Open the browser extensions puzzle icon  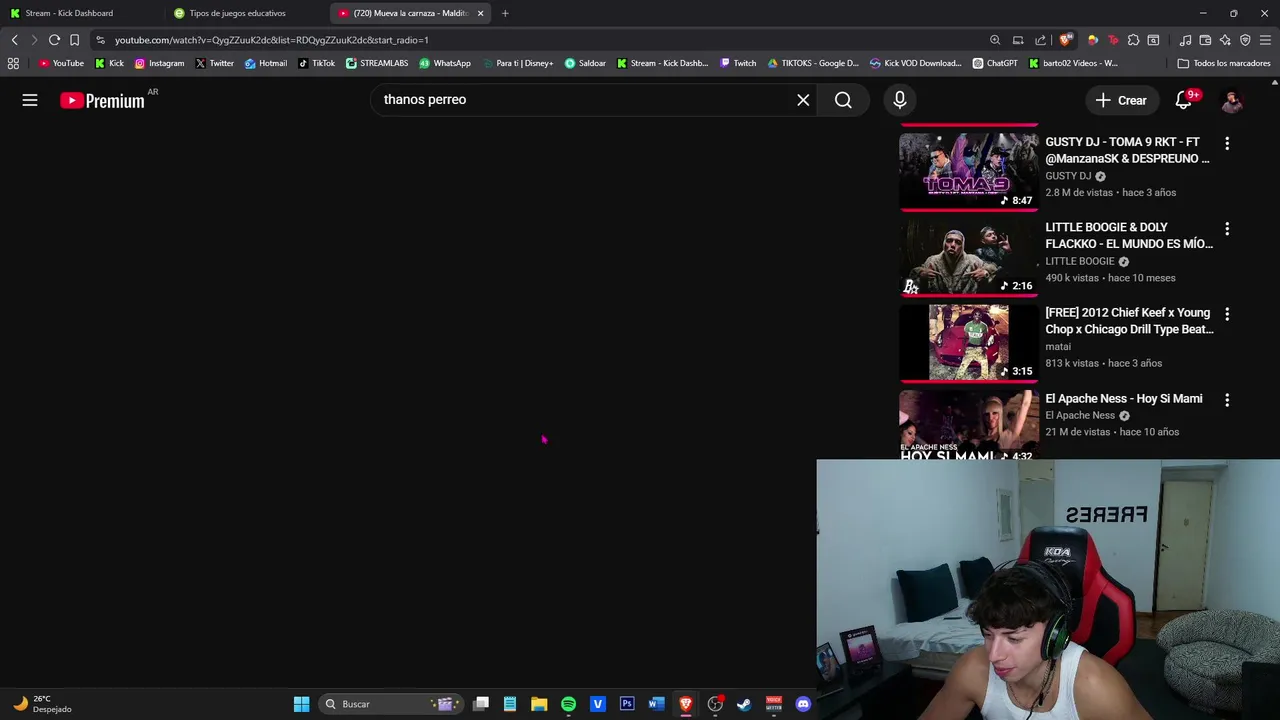coord(1133,40)
